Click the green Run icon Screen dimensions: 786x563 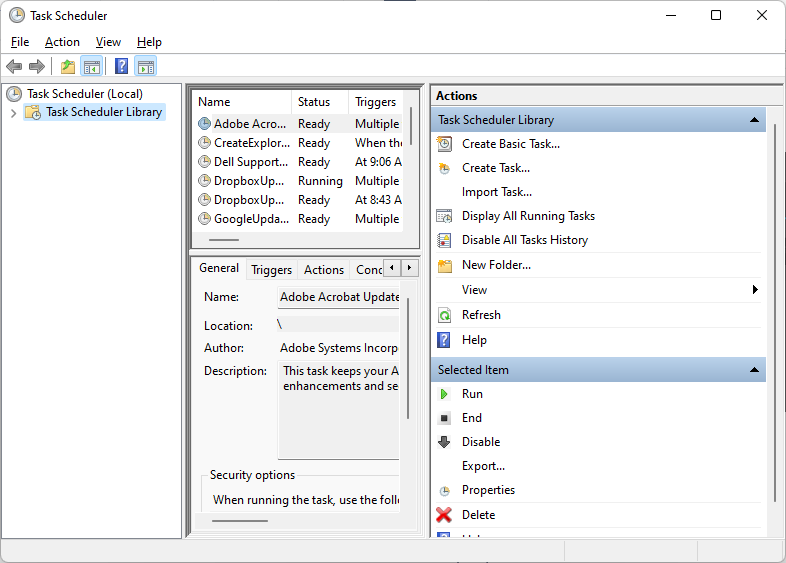click(x=445, y=394)
